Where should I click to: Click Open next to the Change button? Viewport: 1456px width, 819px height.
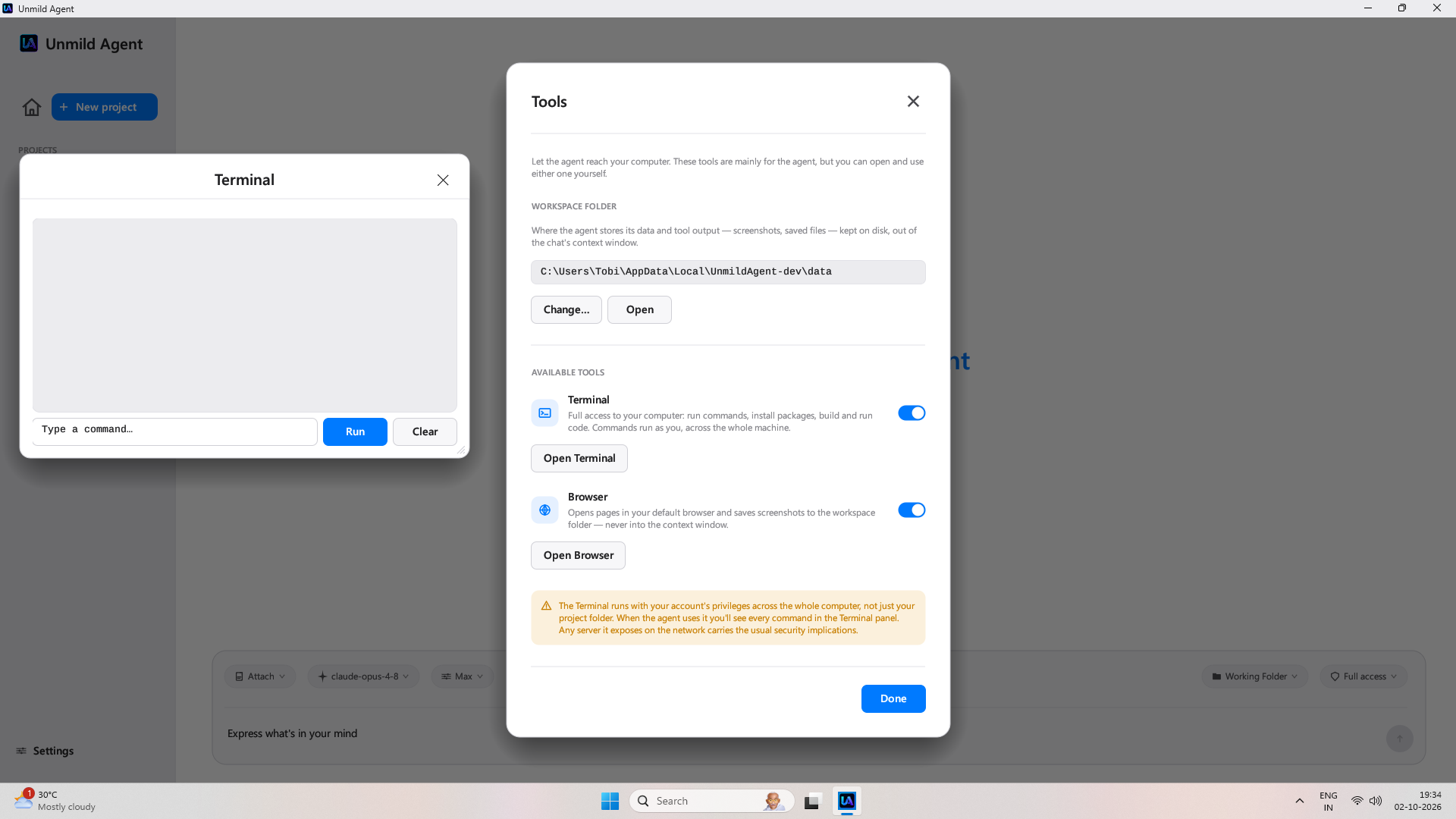click(639, 309)
